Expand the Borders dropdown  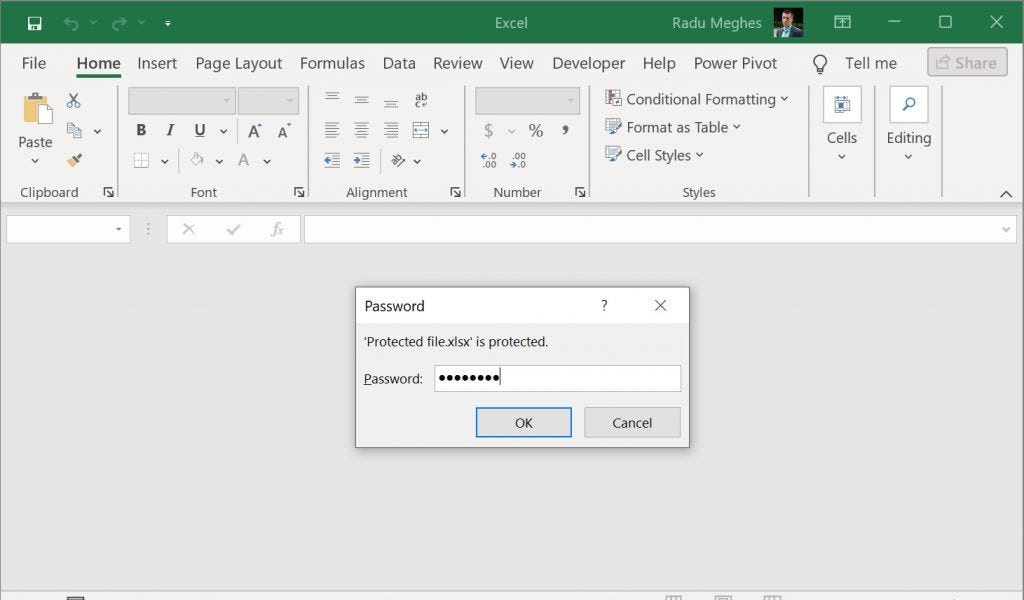pyautogui.click(x=164, y=161)
